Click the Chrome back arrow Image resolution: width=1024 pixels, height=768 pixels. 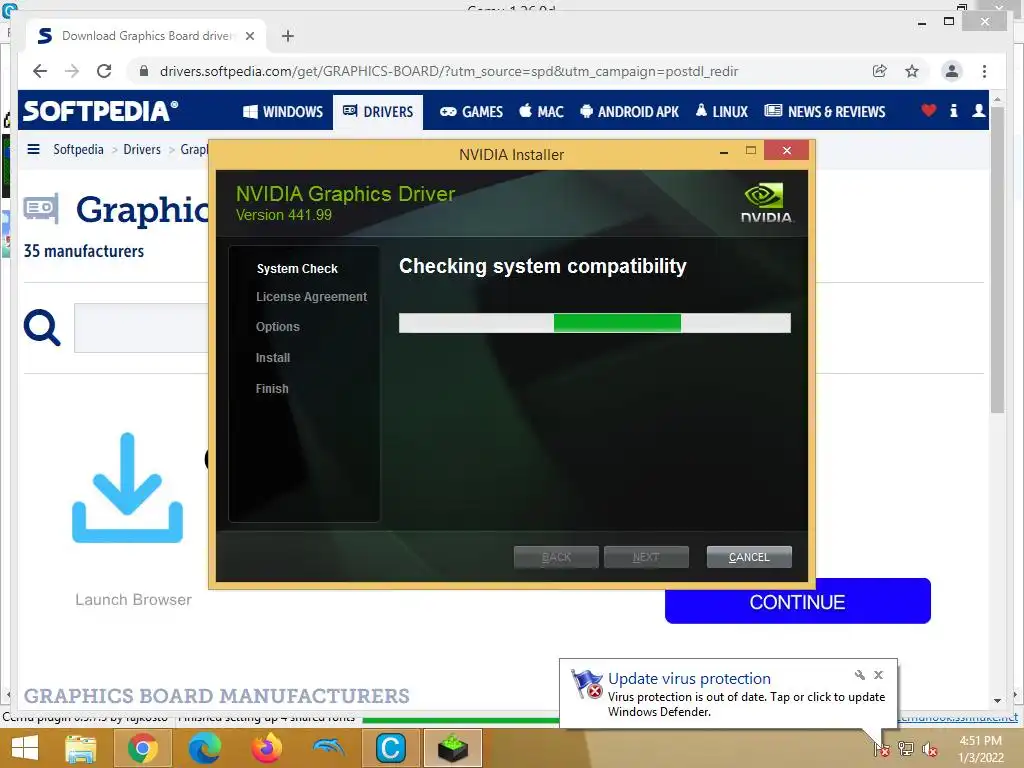(40, 71)
